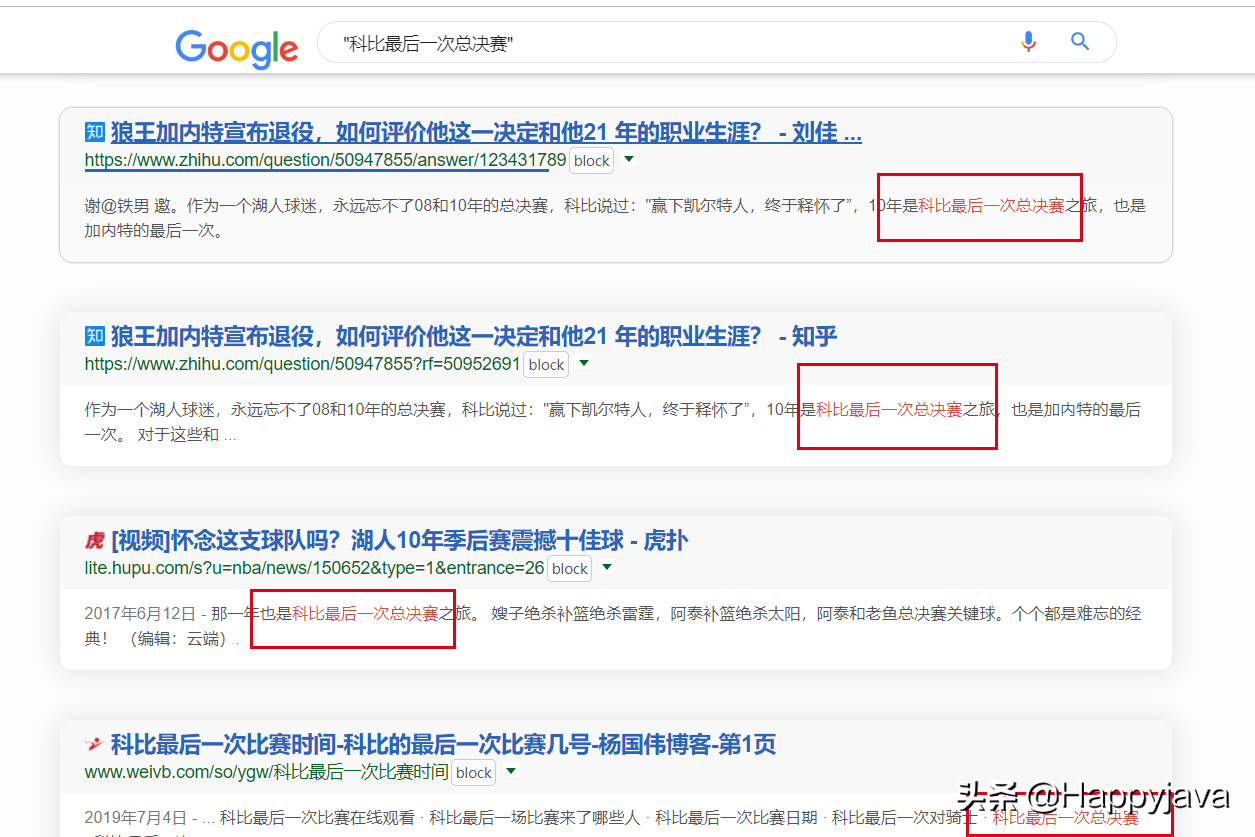Click snippet text starting 谢@铁男 邀
1255x837 pixels.
point(615,218)
